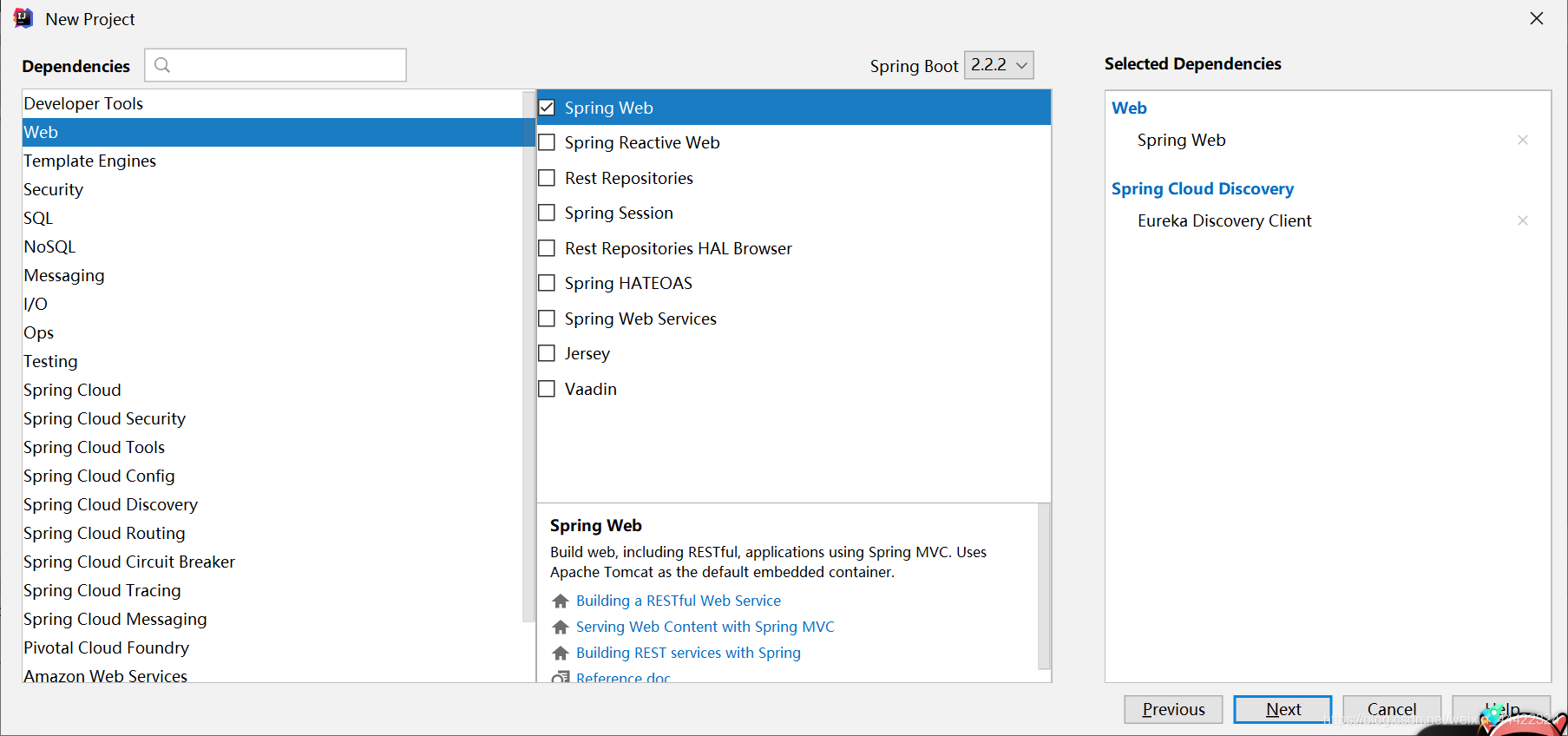Focus the Dependencies search field
The image size is (1568, 736).
click(275, 65)
